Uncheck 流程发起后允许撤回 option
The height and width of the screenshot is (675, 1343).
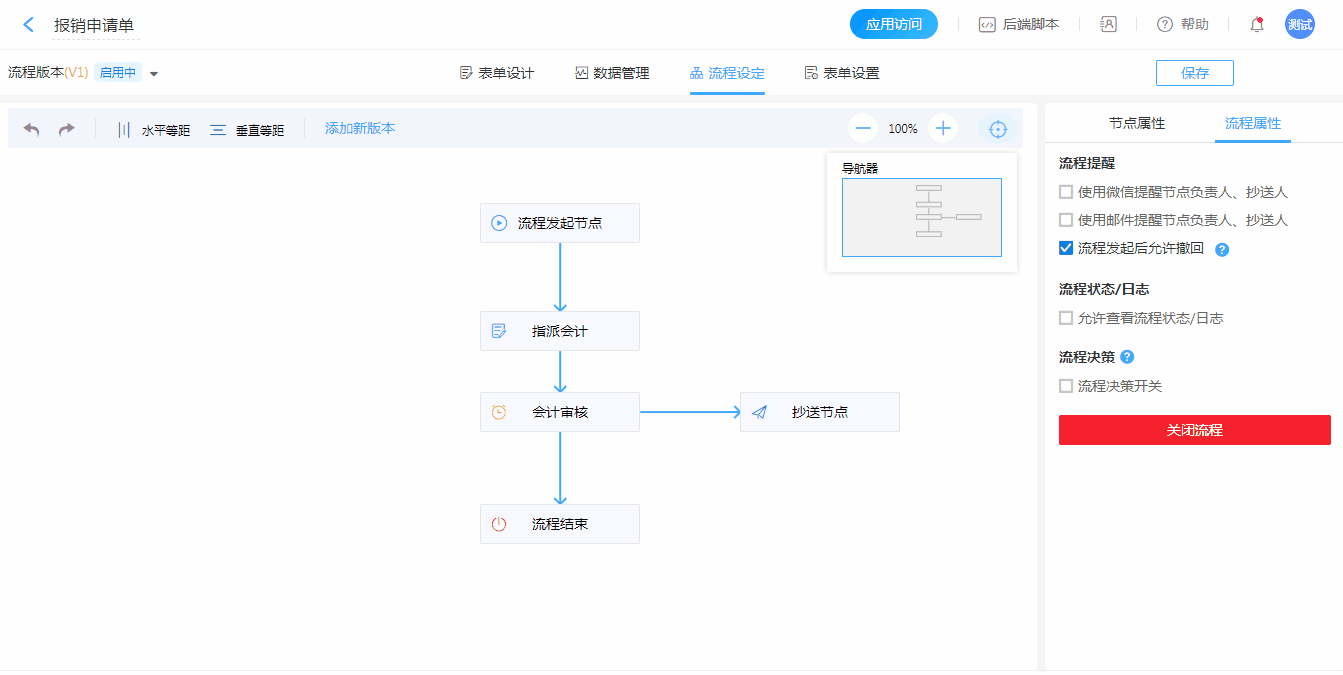coord(1066,248)
